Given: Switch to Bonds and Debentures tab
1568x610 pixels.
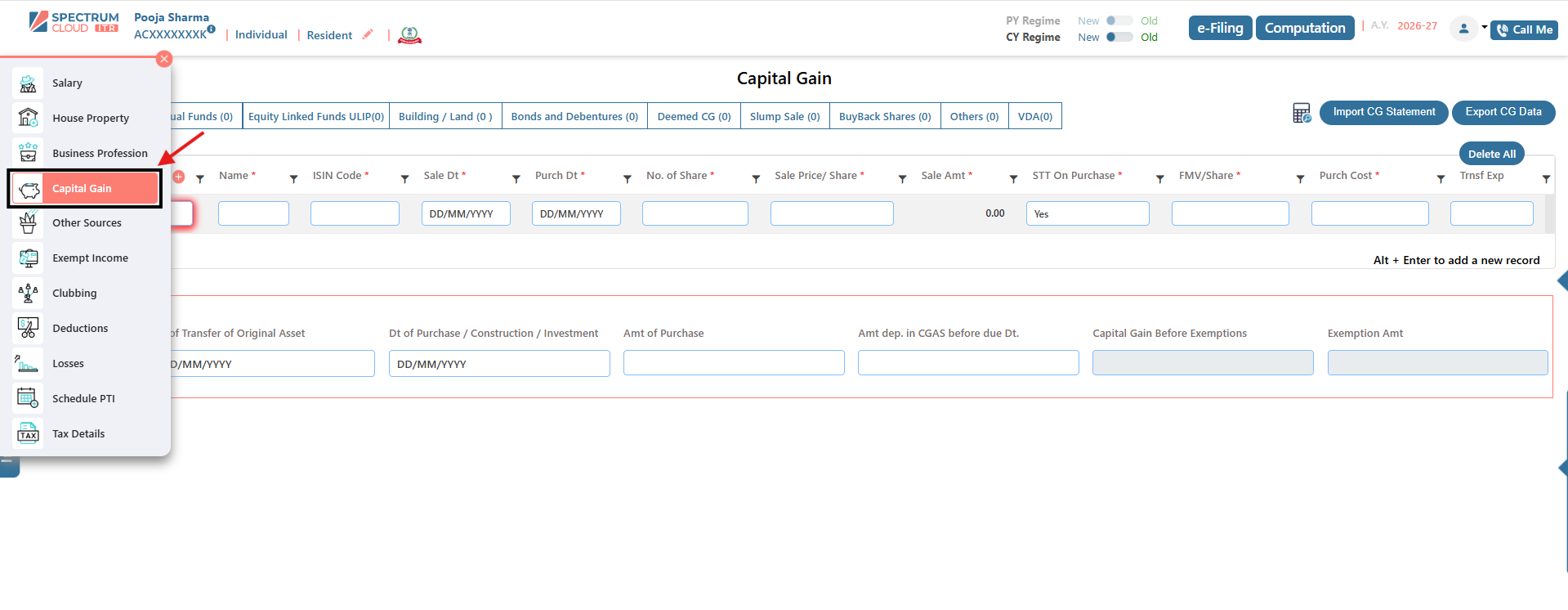Looking at the screenshot, I should pos(574,116).
